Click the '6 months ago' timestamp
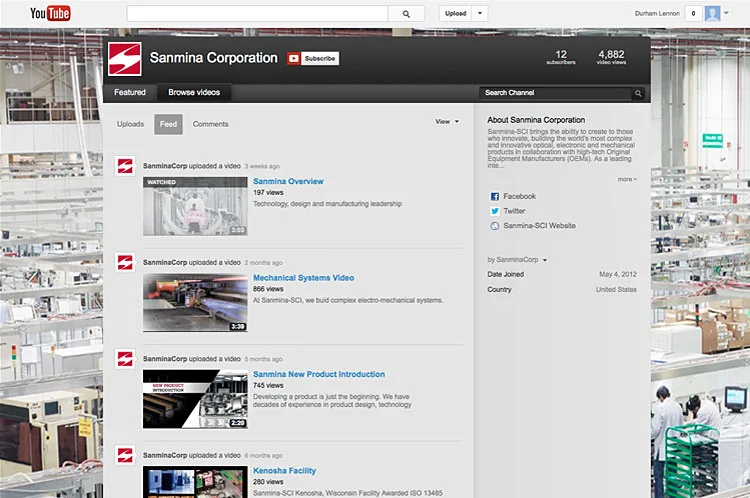750x498 pixels. pyautogui.click(x=264, y=456)
